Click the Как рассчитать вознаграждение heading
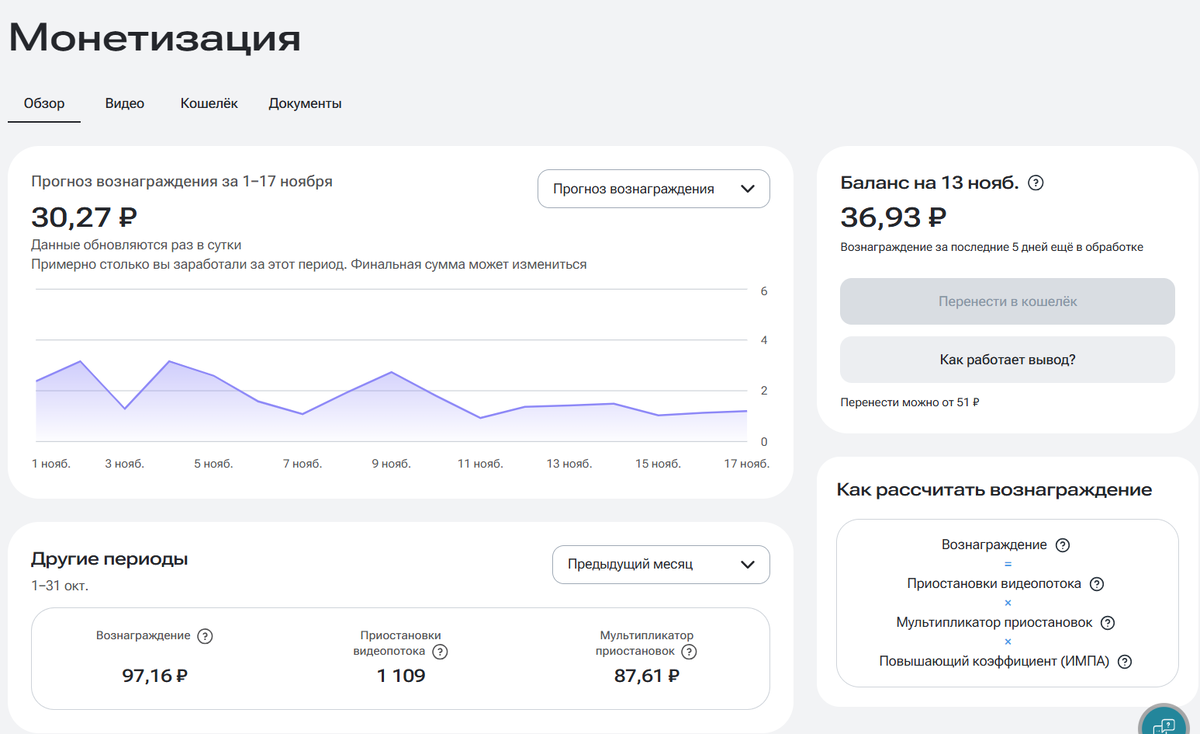This screenshot has height=734, width=1200. 994,490
